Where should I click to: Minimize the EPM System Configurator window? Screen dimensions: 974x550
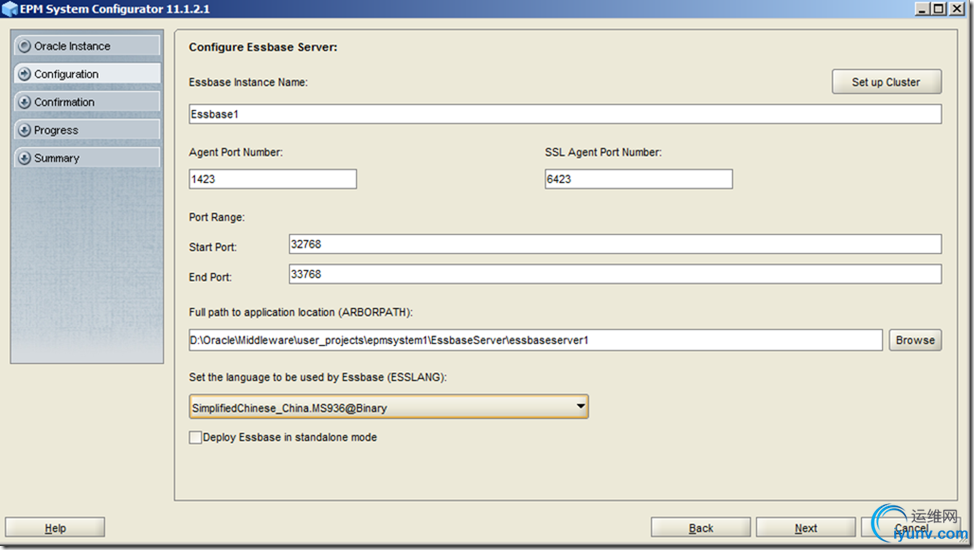coord(922,9)
